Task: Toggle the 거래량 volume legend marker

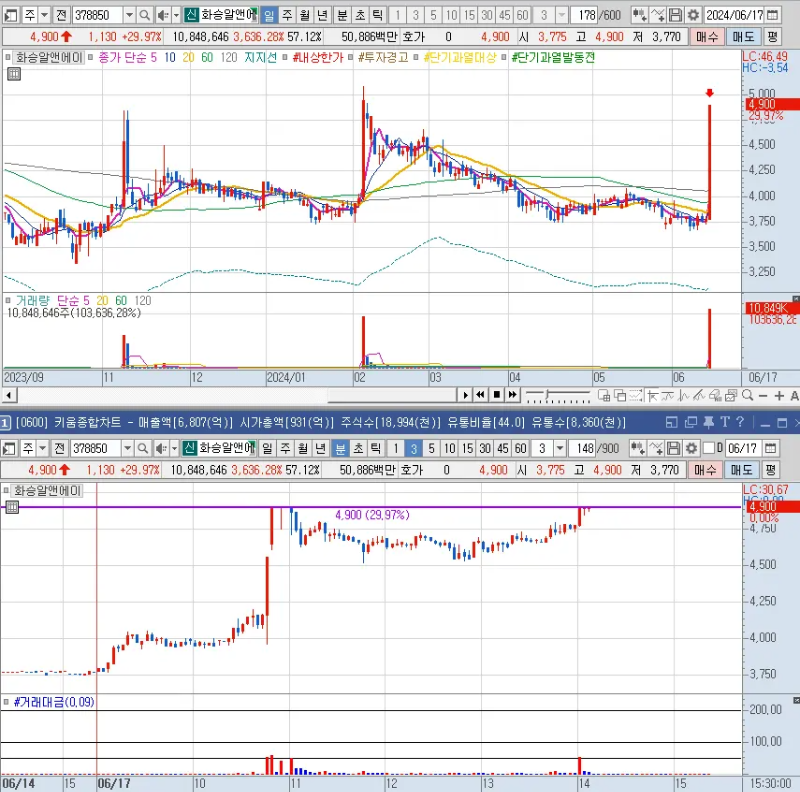Action: [8, 301]
